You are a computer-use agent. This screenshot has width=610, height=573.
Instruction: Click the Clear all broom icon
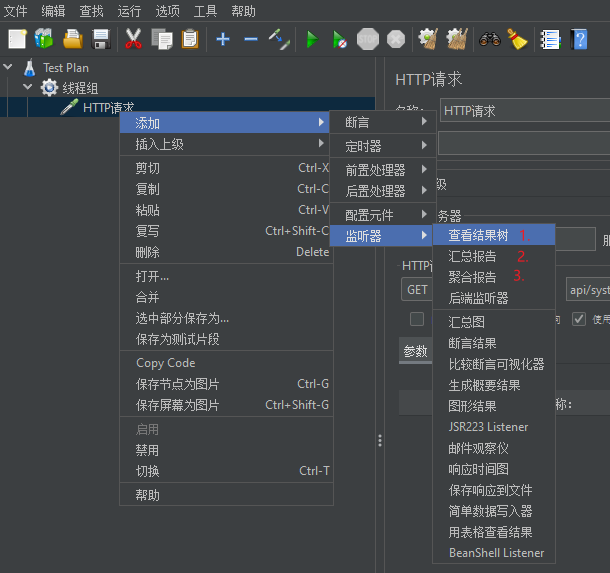(517, 39)
